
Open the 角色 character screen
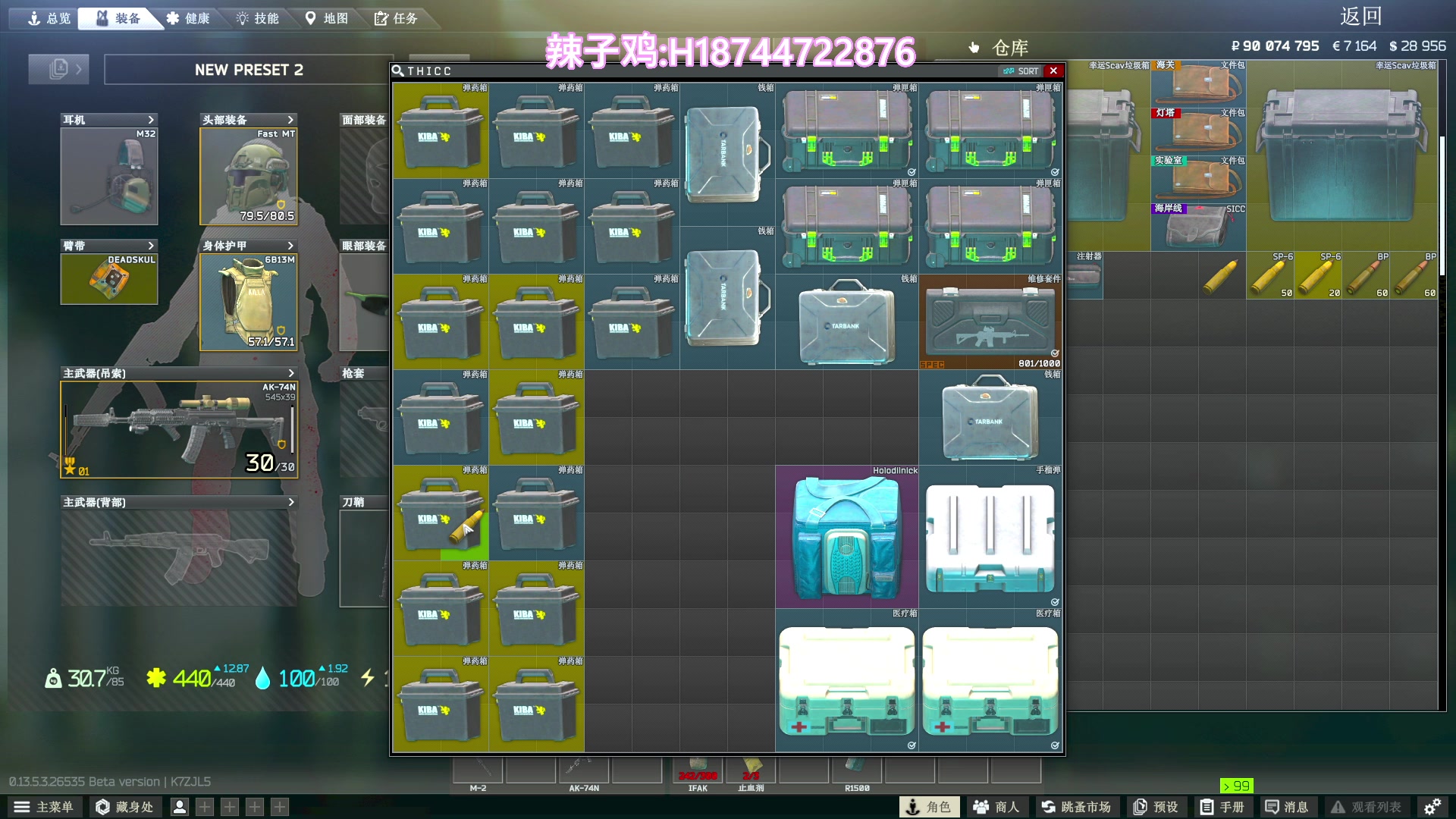click(x=929, y=807)
